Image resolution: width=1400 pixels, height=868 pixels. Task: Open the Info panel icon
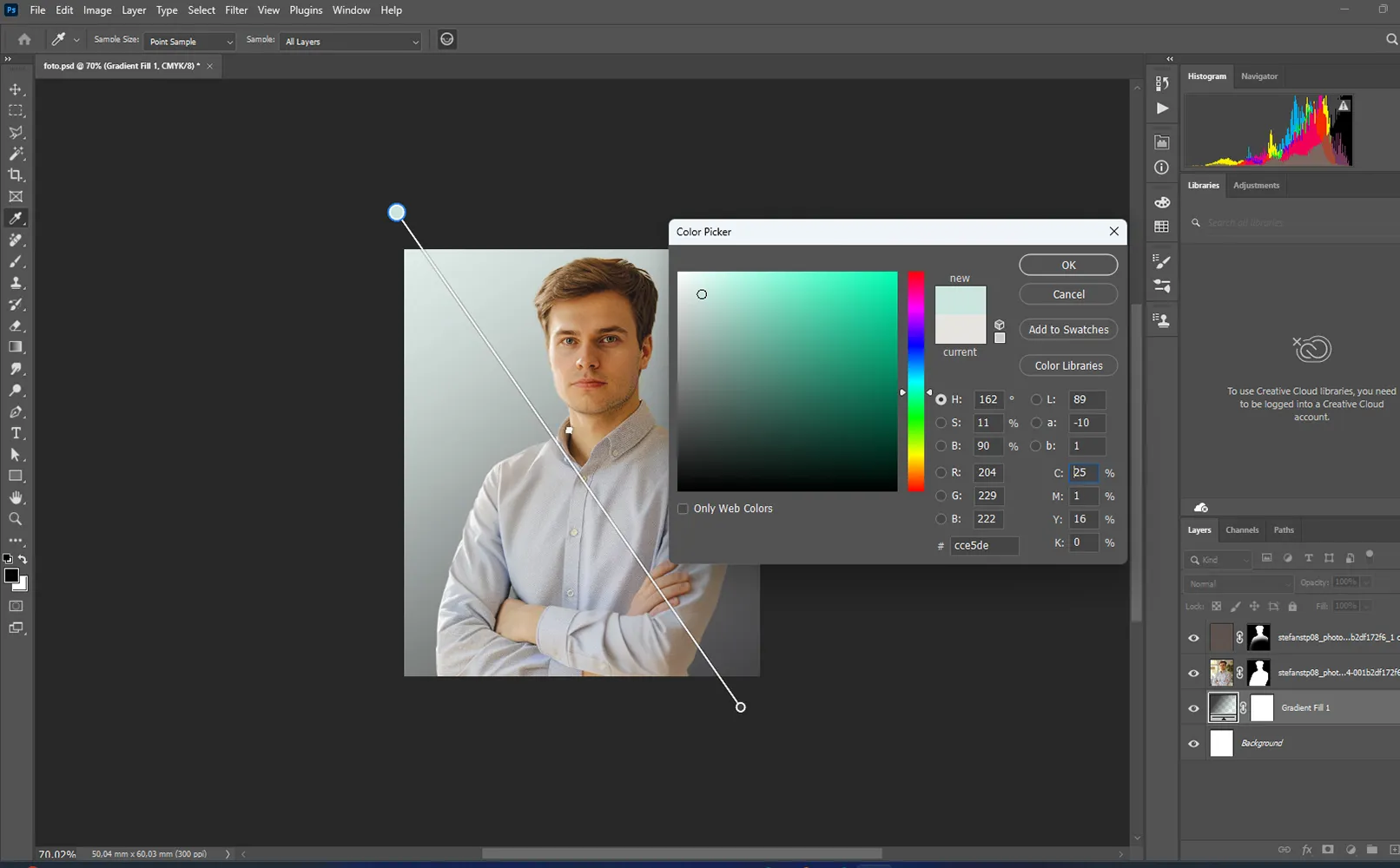pos(1162,168)
